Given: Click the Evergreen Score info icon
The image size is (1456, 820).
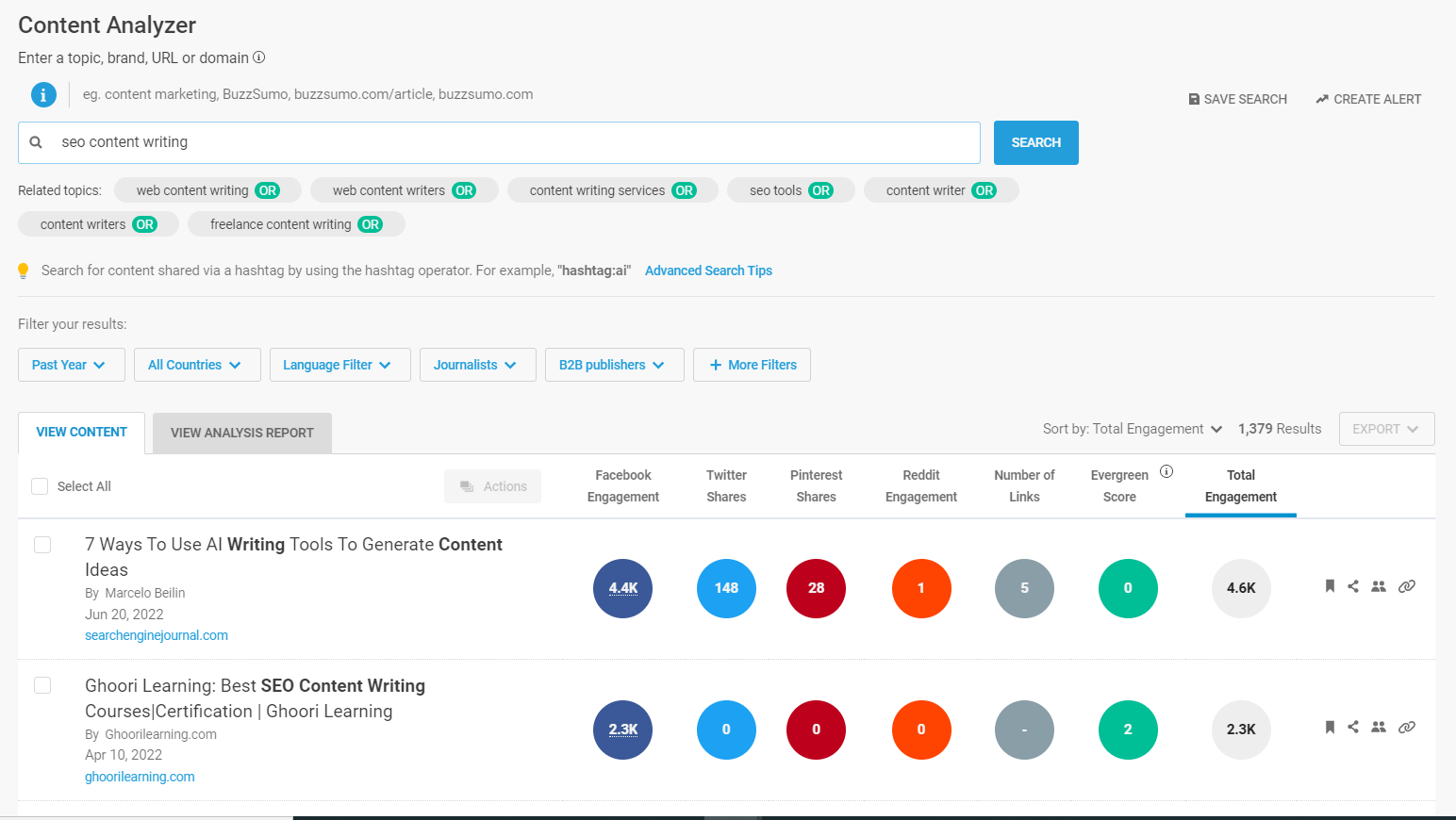Looking at the screenshot, I should coord(1166,471).
